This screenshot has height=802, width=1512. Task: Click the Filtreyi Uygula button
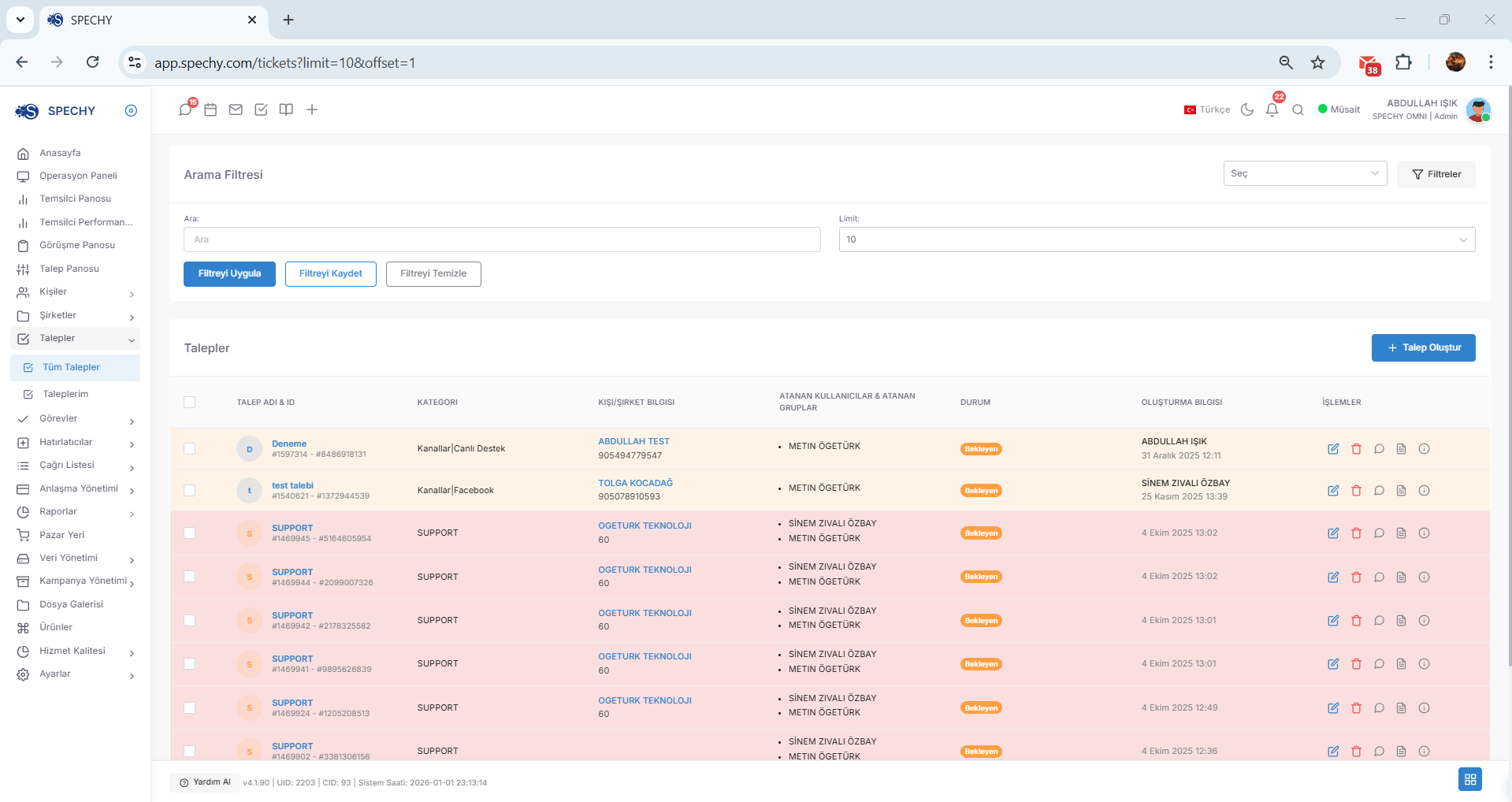pos(229,274)
